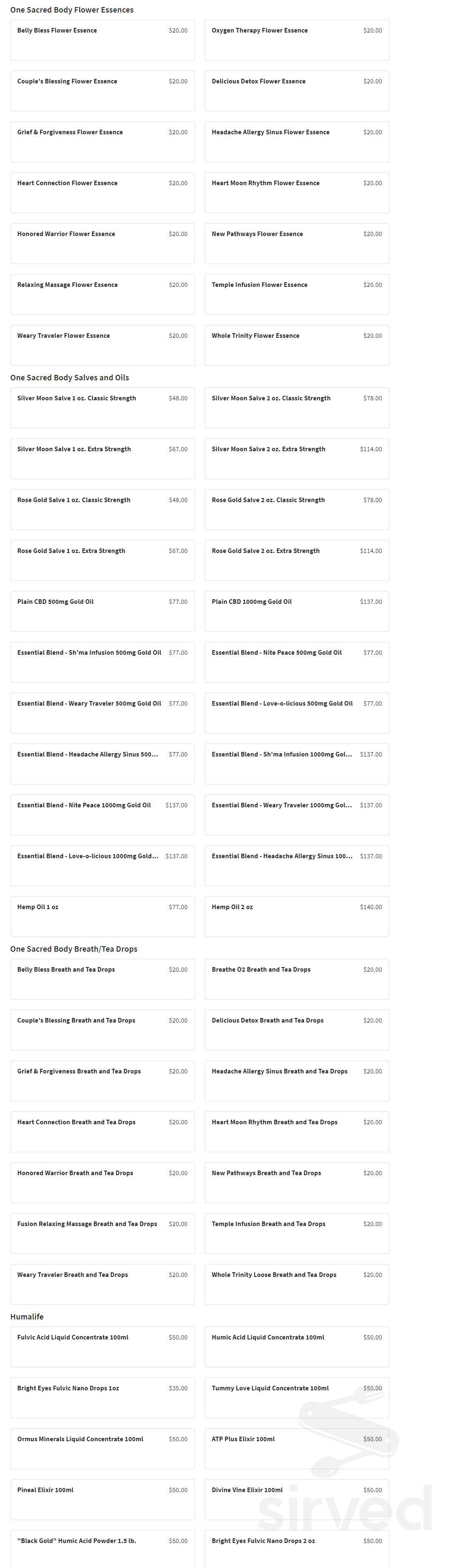457x1568 pixels.
Task: Select Heart Moon Rhythm Flower Essence
Action: pos(297,193)
